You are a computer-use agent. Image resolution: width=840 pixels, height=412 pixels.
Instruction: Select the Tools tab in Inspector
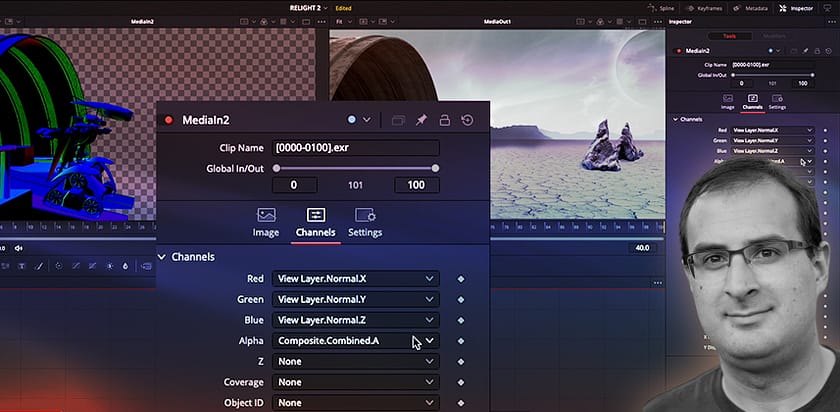(x=730, y=36)
